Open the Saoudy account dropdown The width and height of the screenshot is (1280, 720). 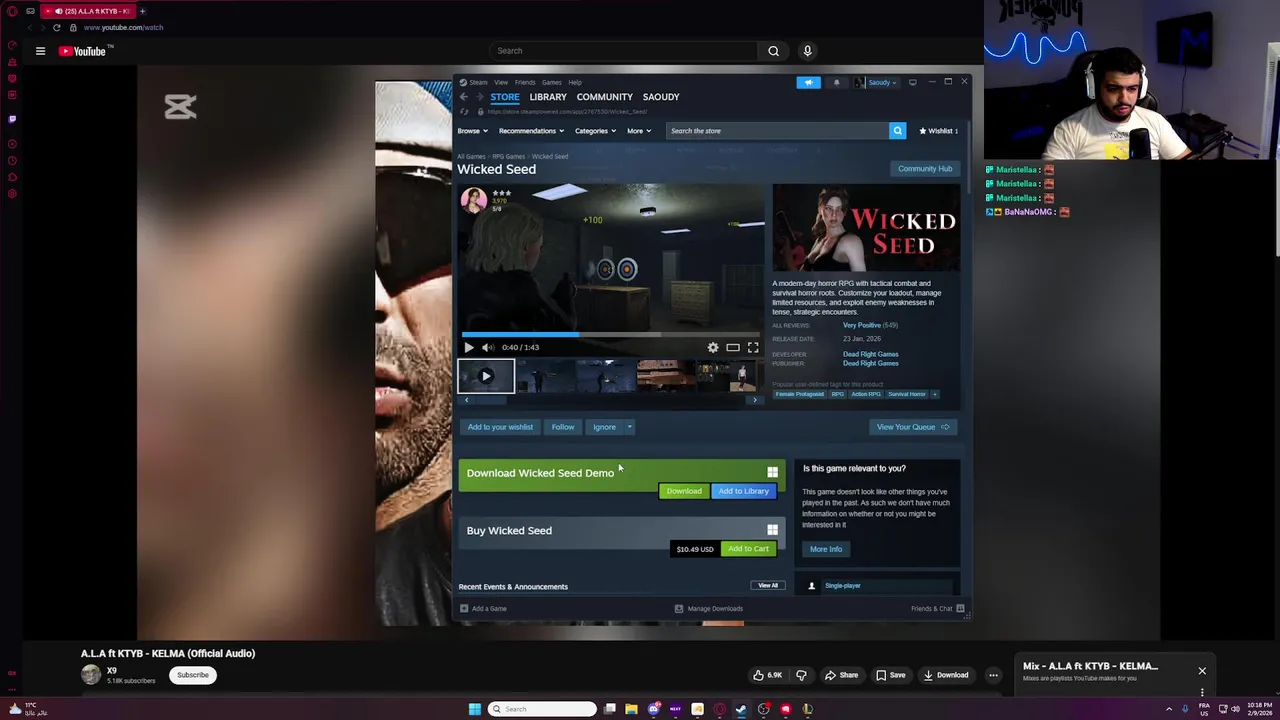pyautogui.click(x=876, y=82)
